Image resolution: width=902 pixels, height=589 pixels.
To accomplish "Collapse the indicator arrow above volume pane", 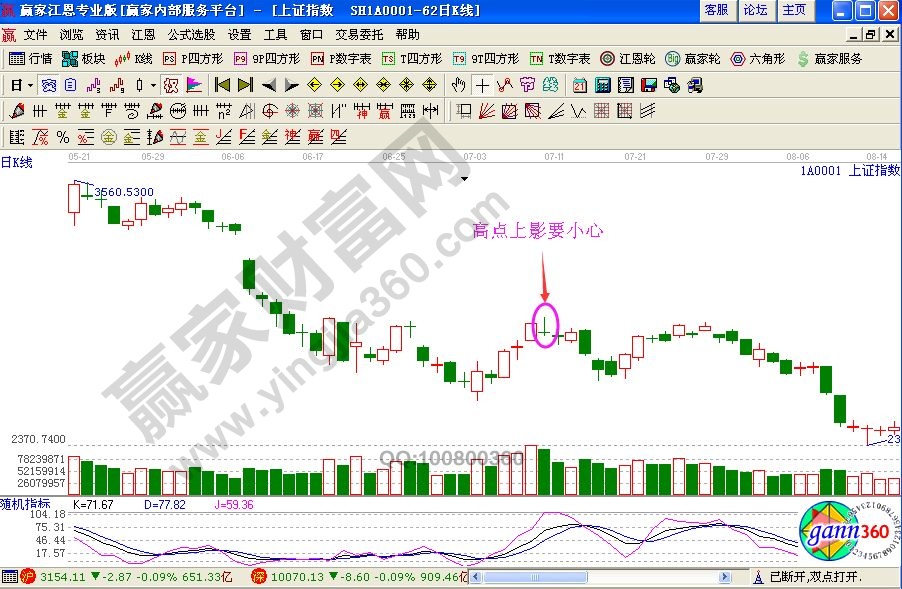I will [464, 177].
